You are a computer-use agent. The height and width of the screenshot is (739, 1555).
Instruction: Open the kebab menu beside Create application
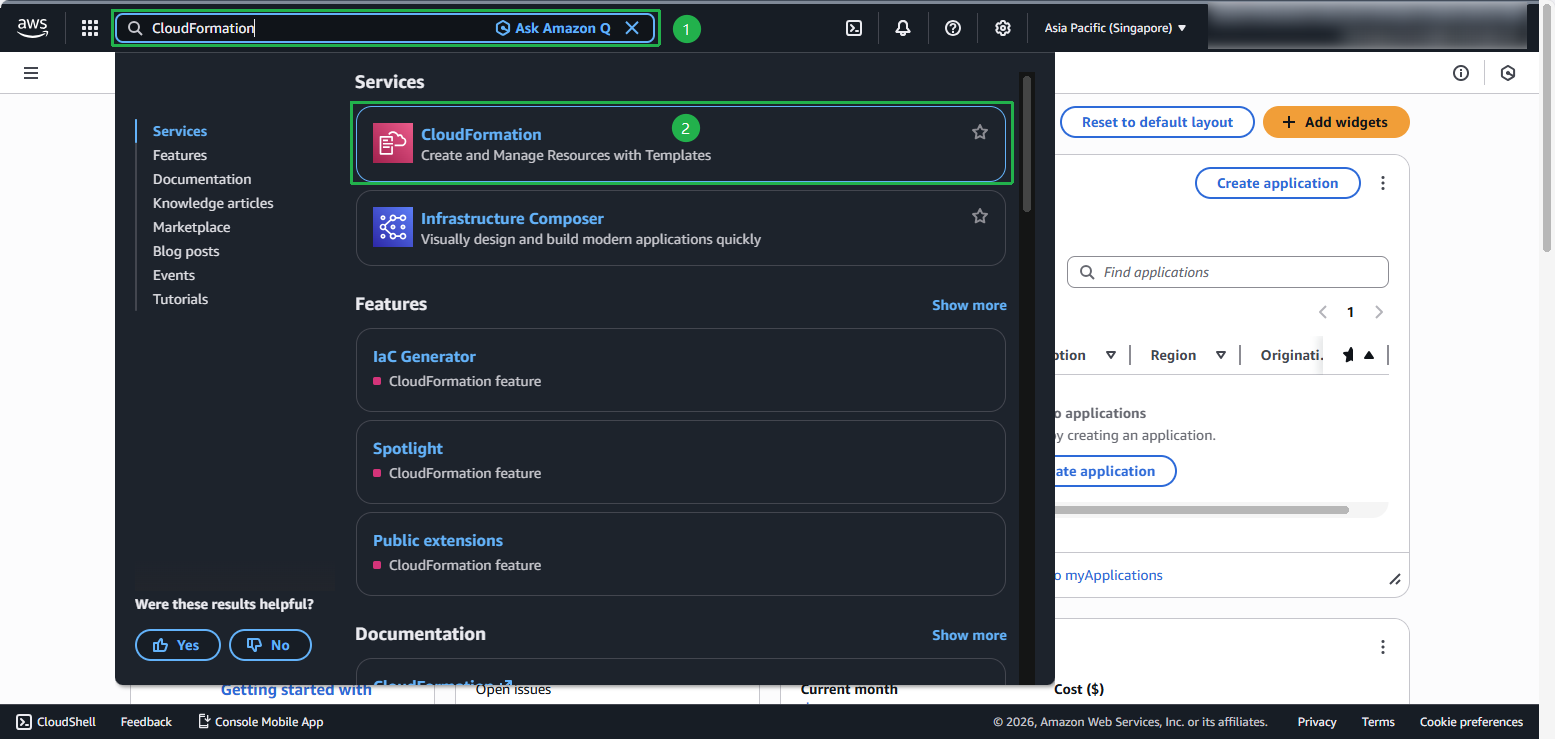point(1383,183)
